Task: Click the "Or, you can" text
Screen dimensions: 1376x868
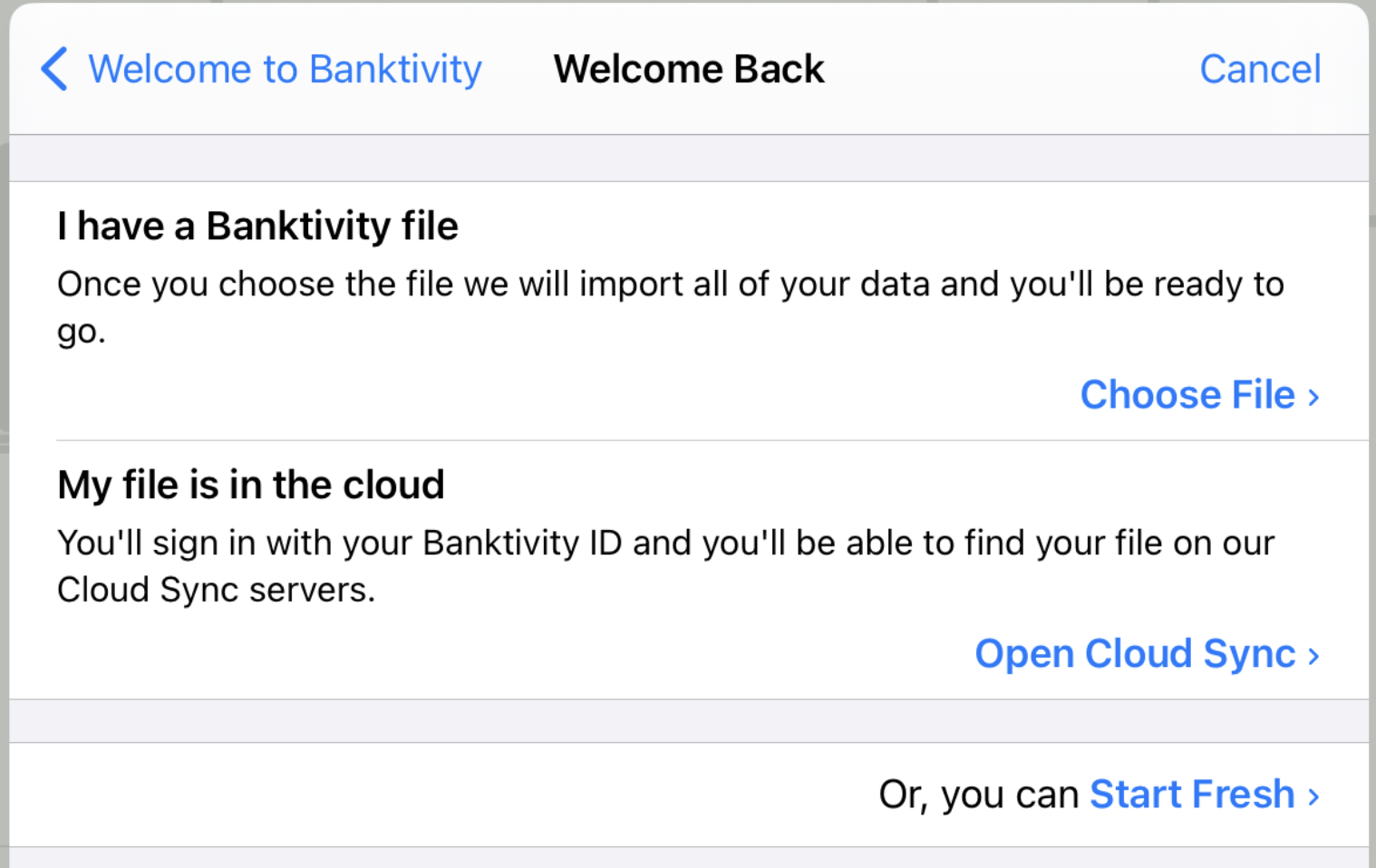Action: pyautogui.click(x=978, y=795)
